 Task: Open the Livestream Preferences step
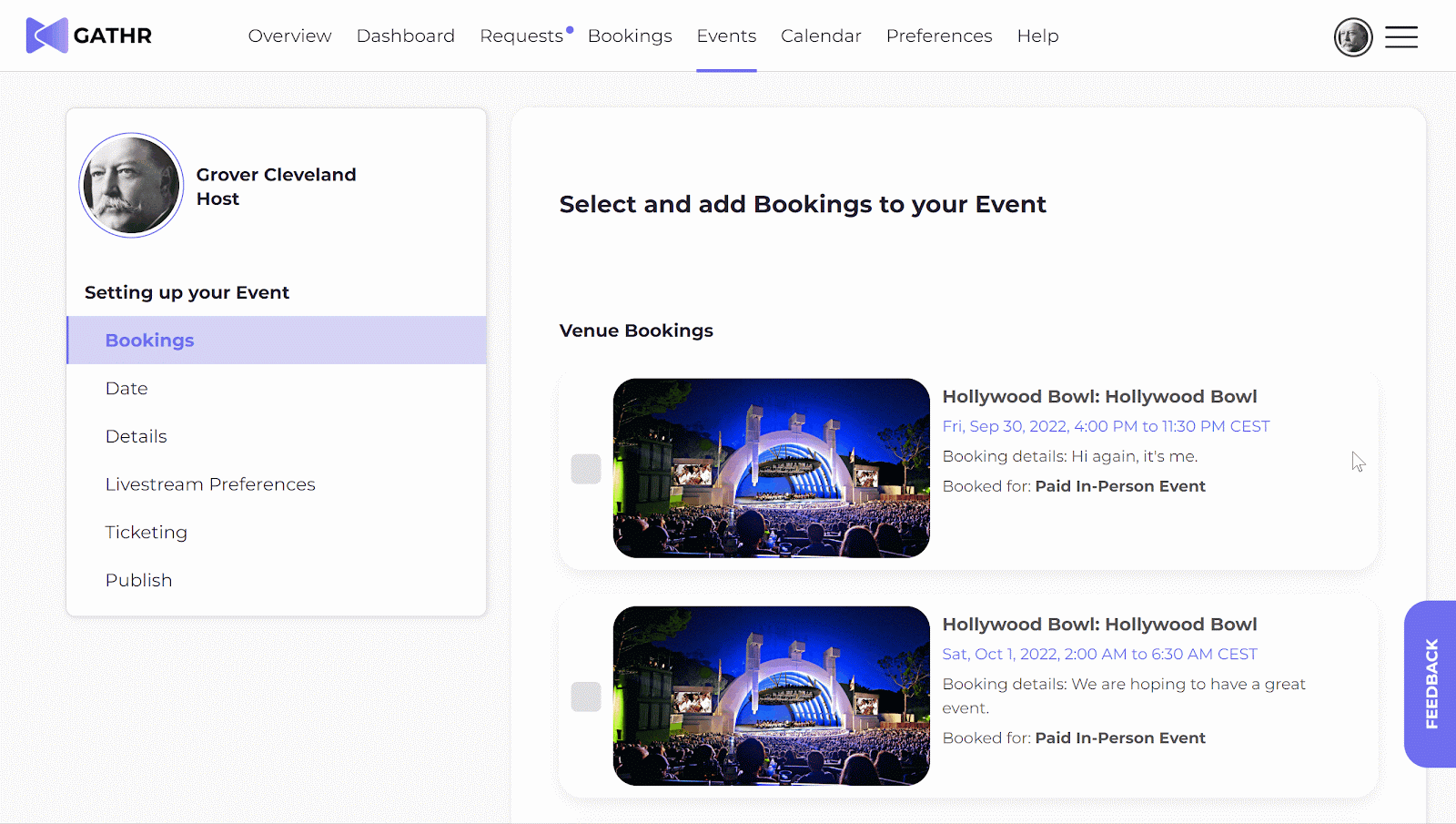(210, 484)
